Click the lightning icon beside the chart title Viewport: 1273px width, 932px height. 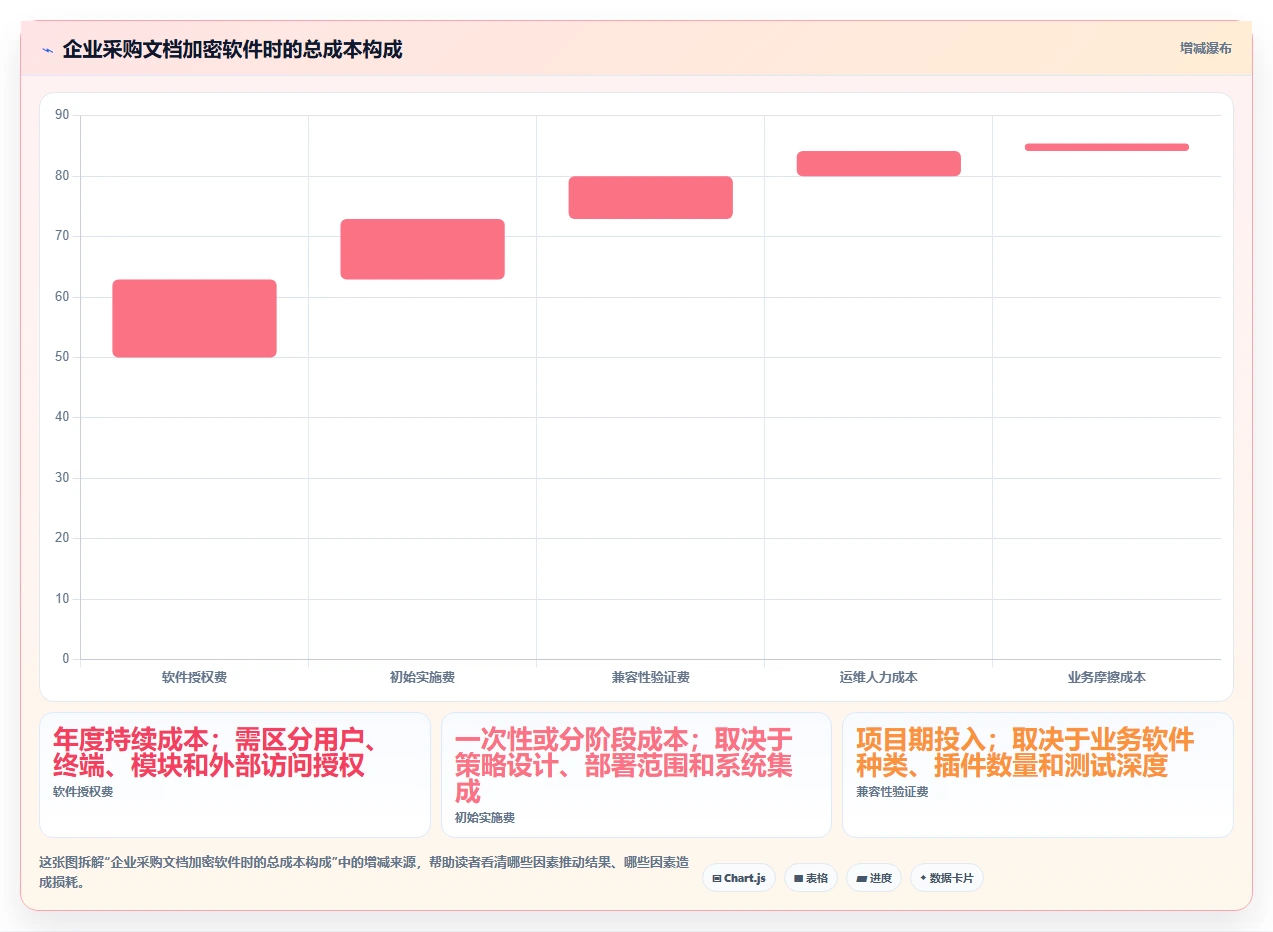pyautogui.click(x=47, y=50)
